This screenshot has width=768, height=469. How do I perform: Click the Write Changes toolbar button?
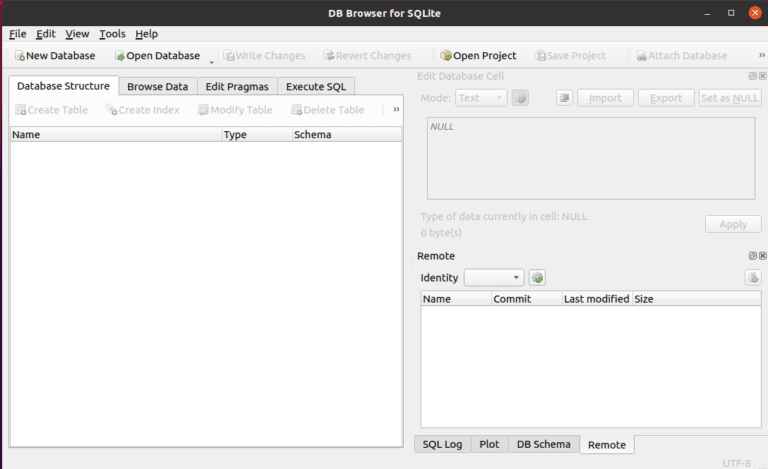click(x=264, y=56)
